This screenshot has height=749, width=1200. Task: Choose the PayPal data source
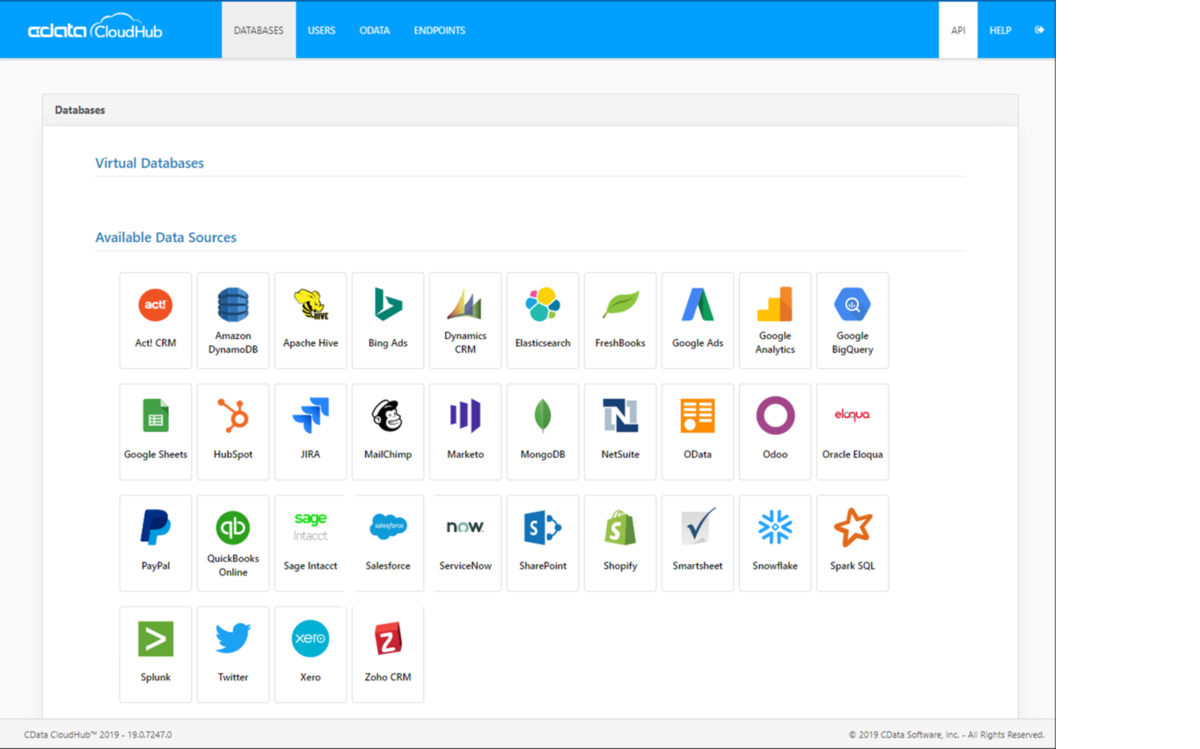(x=155, y=543)
